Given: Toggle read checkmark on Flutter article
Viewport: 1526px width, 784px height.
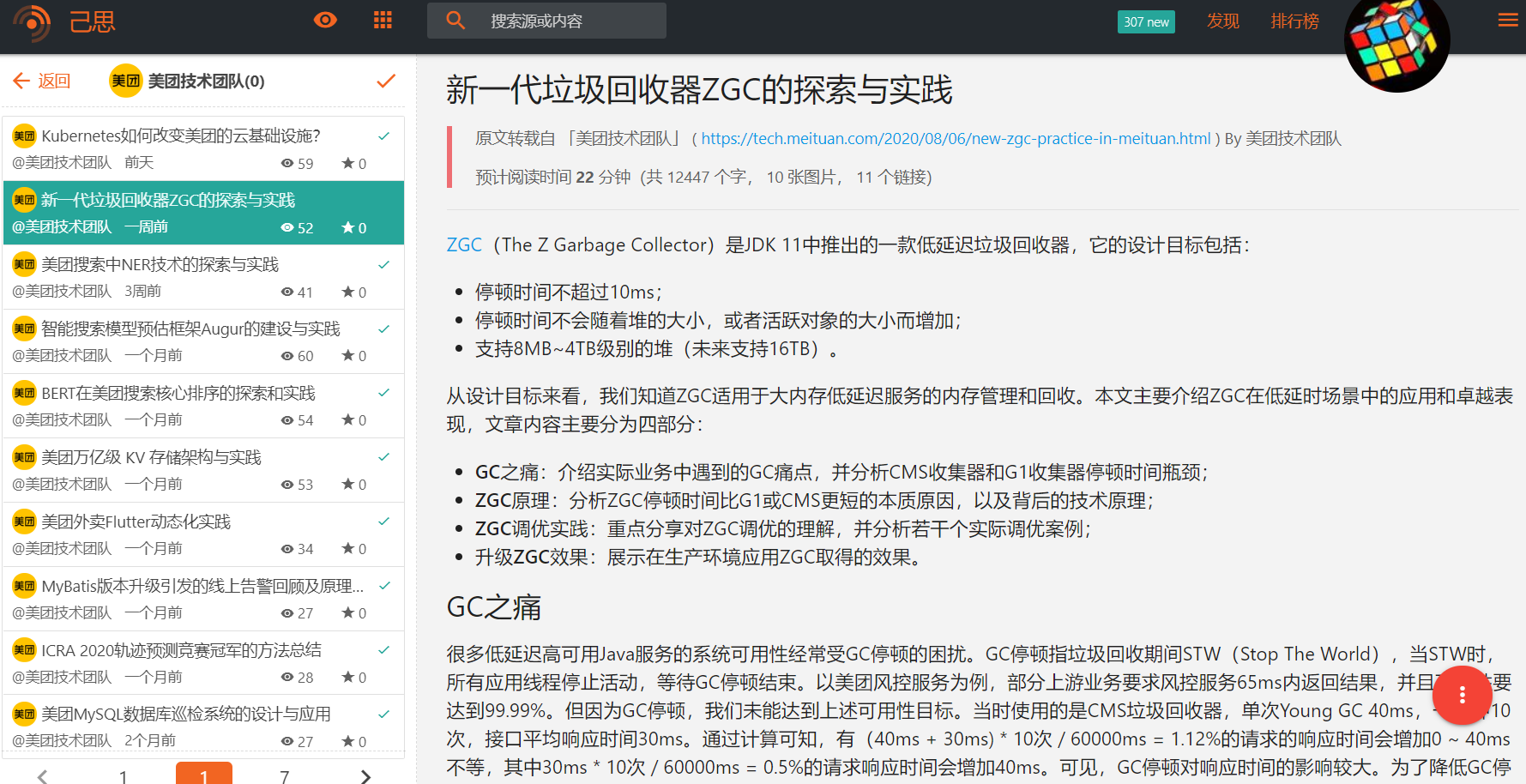Looking at the screenshot, I should [384, 521].
